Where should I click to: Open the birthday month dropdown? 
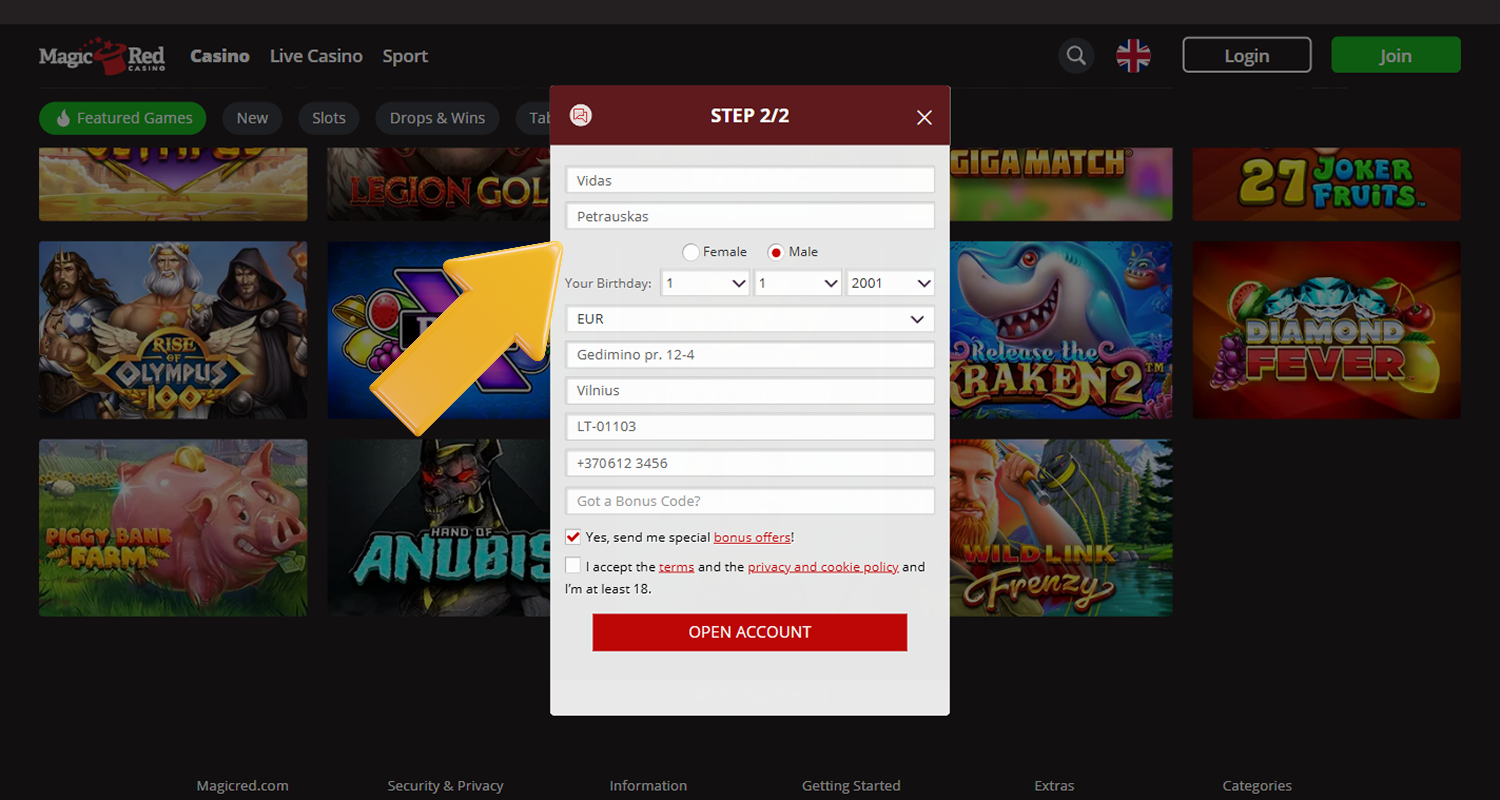[x=797, y=283]
